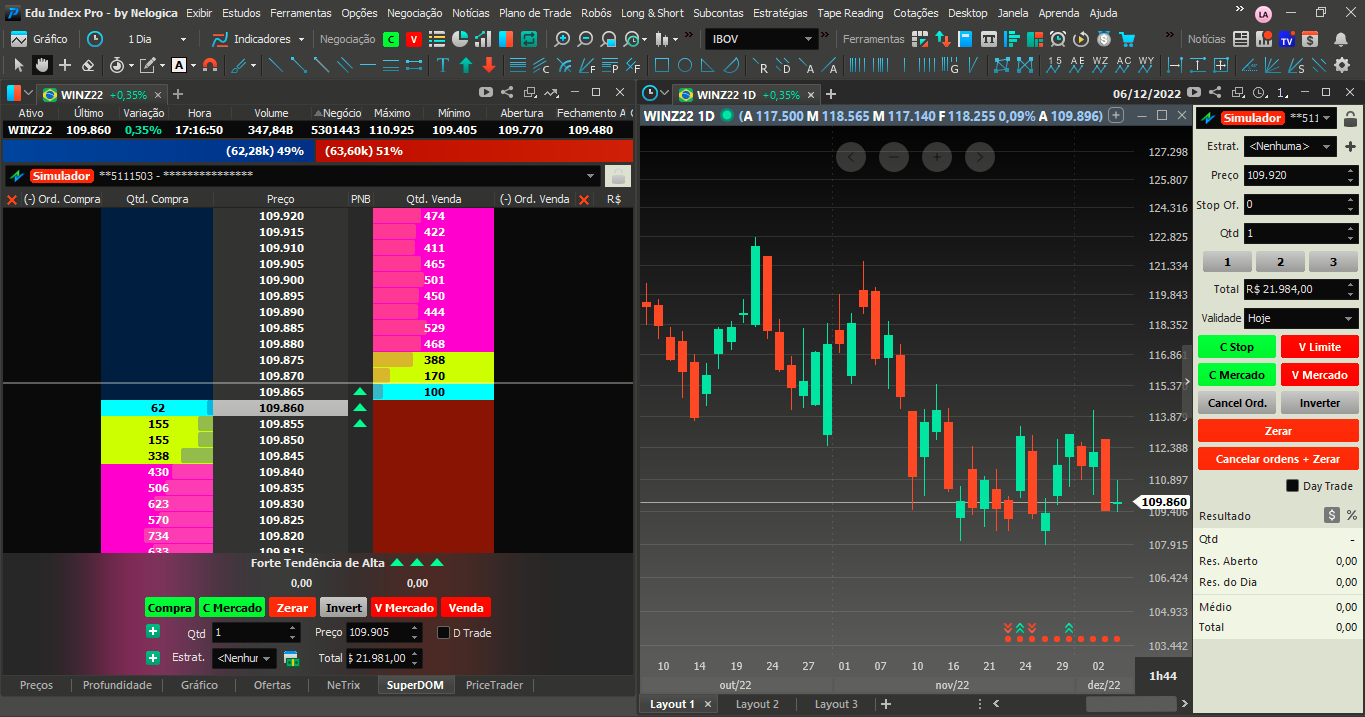Open the Estrat. <Nenhuma> dropdown in order panel
The height and width of the screenshot is (717, 1365).
1290,146
